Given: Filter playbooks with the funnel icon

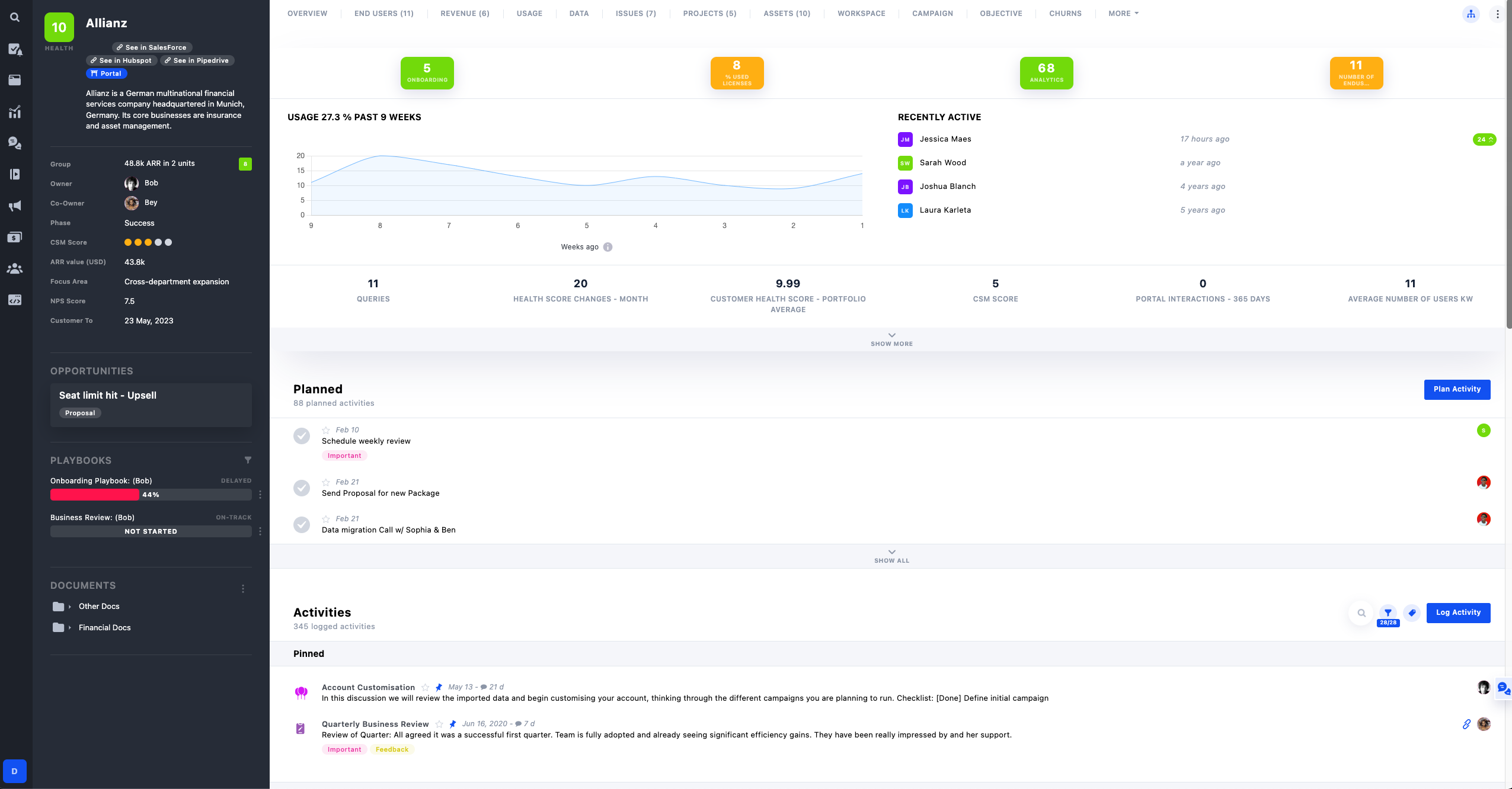Looking at the screenshot, I should [x=248, y=460].
